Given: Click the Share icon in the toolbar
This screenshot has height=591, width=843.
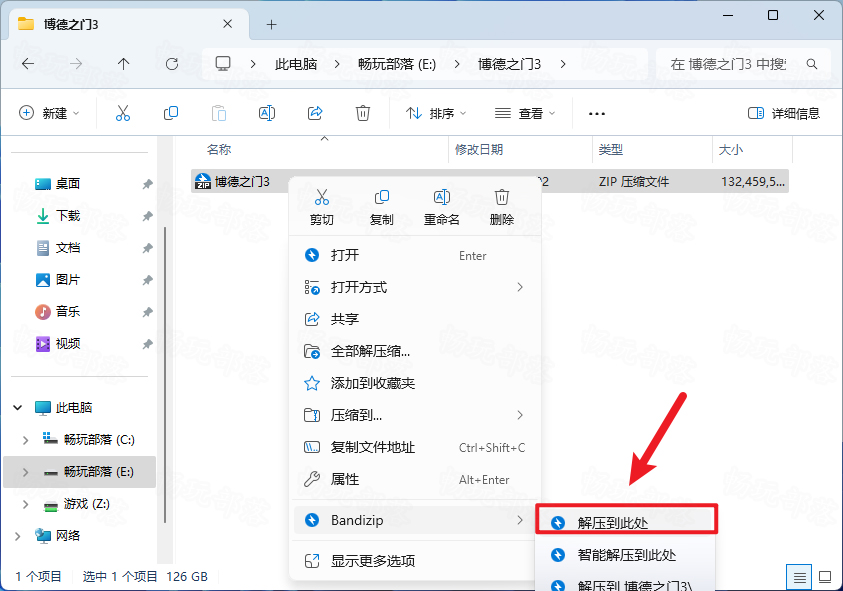Looking at the screenshot, I should point(315,113).
